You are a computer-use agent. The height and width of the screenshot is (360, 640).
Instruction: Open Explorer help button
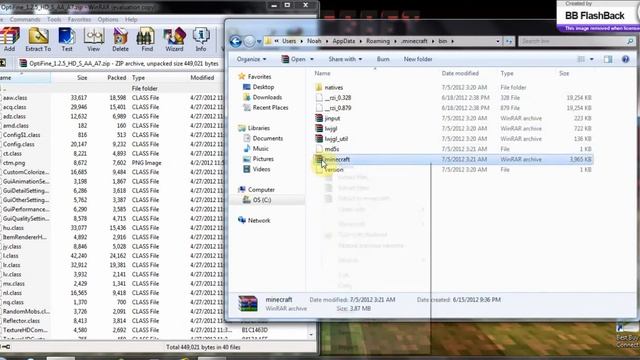[625, 59]
